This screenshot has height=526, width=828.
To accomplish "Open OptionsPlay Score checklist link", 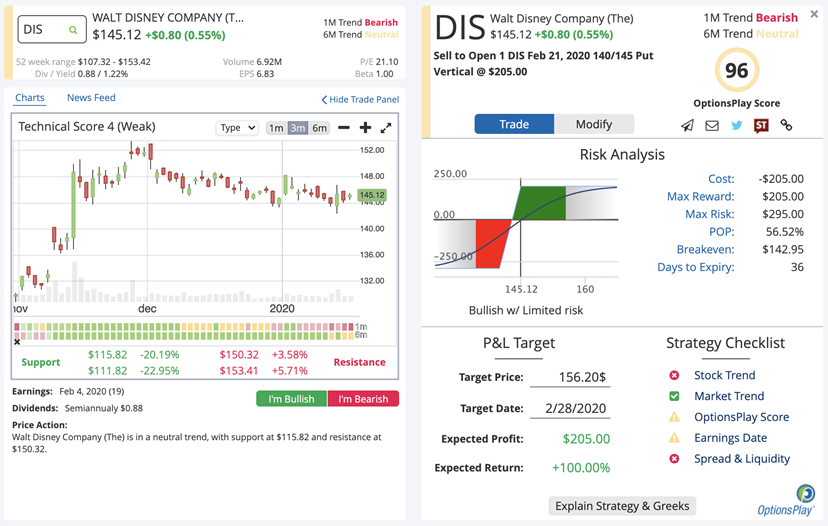I will click(741, 417).
